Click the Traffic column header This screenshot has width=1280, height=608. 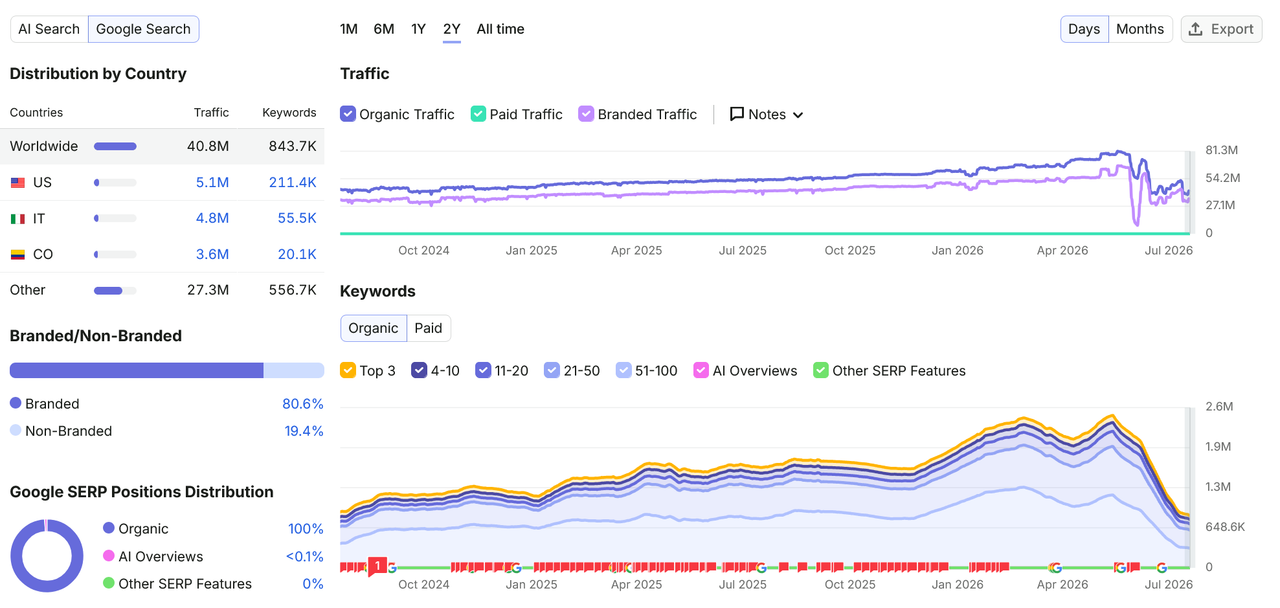click(211, 113)
